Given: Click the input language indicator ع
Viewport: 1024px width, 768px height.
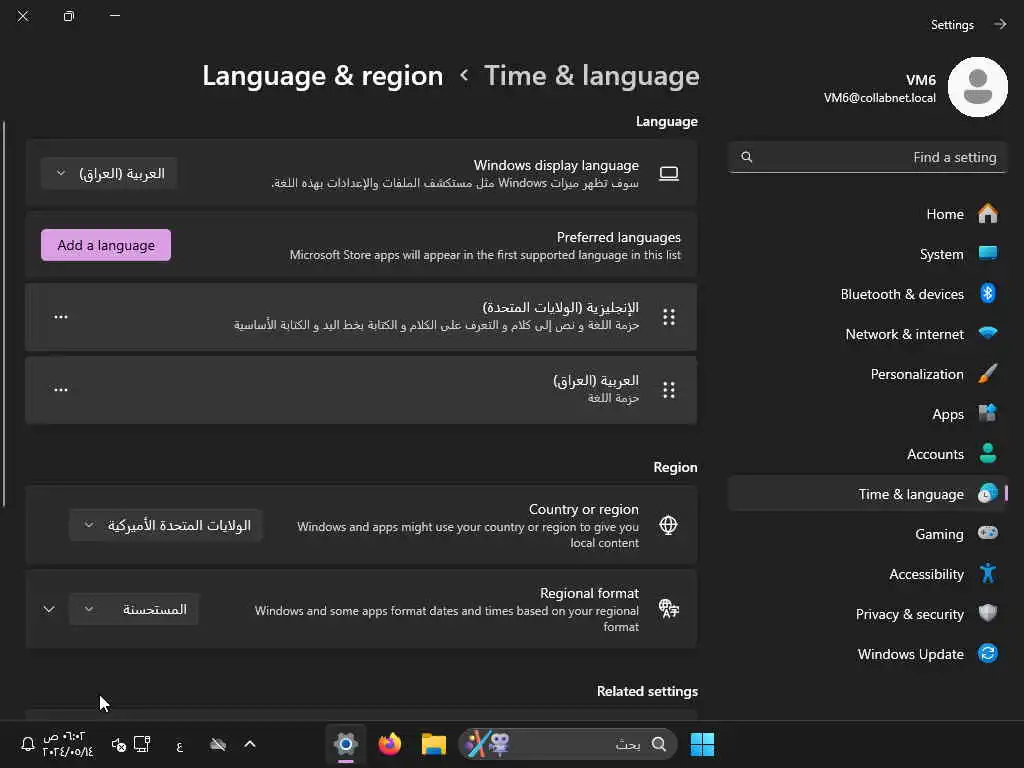Looking at the screenshot, I should tap(180, 745).
